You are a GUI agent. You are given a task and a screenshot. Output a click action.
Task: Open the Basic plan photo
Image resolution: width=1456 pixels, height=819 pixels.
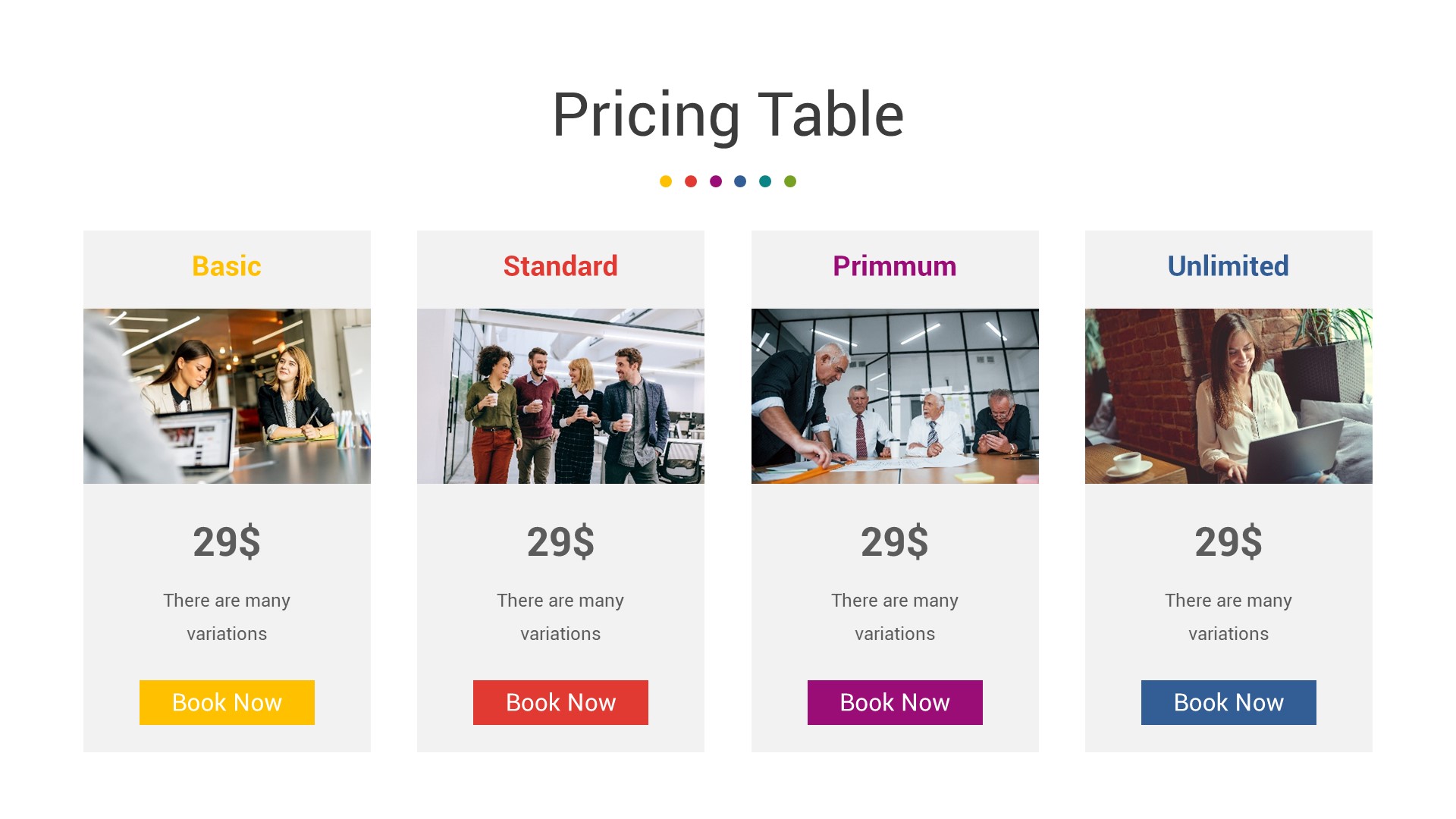(x=227, y=396)
